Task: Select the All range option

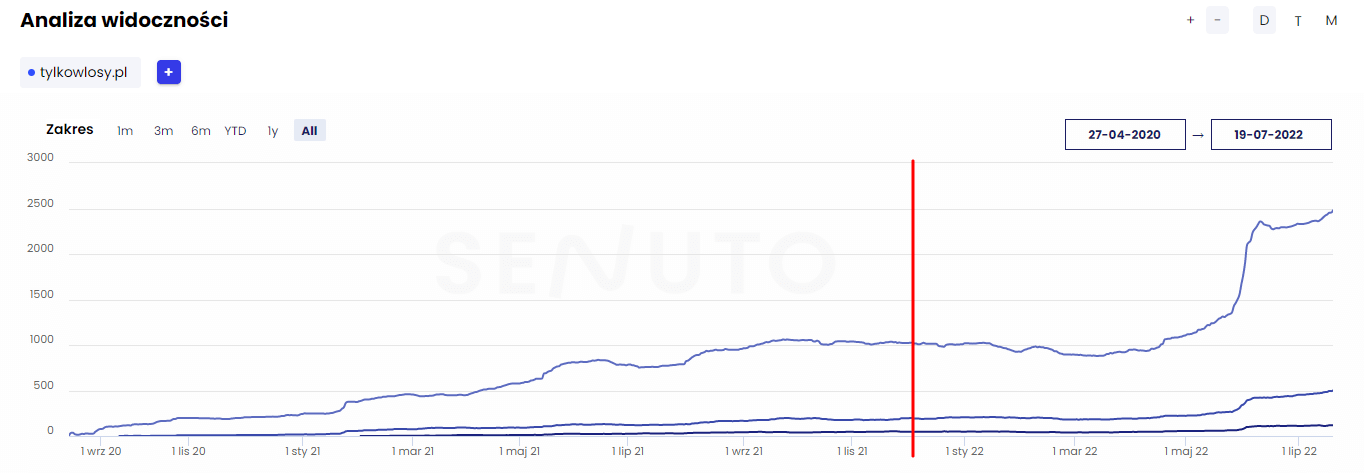Action: tap(309, 130)
